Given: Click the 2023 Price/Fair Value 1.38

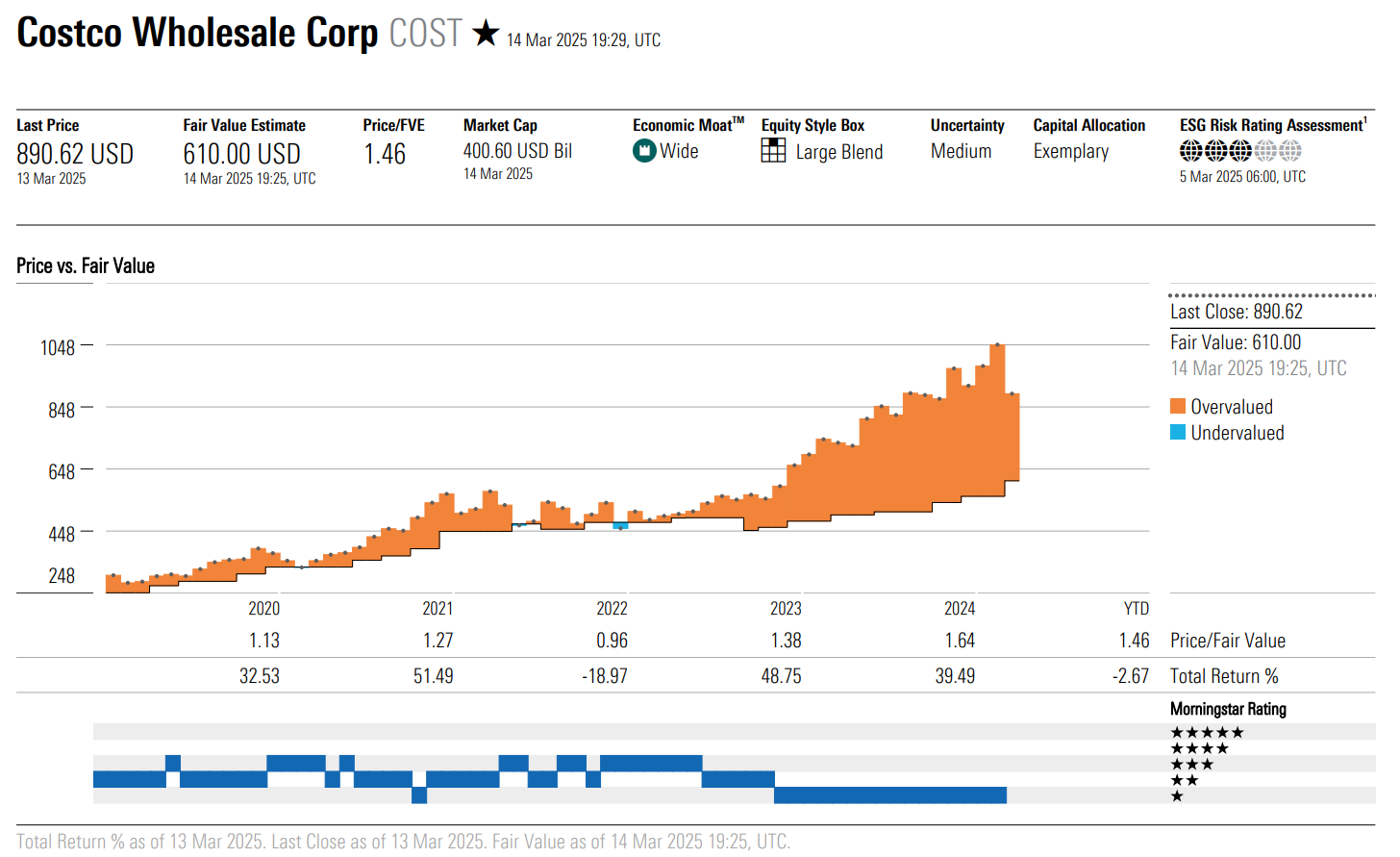Looking at the screenshot, I should click(x=786, y=641).
